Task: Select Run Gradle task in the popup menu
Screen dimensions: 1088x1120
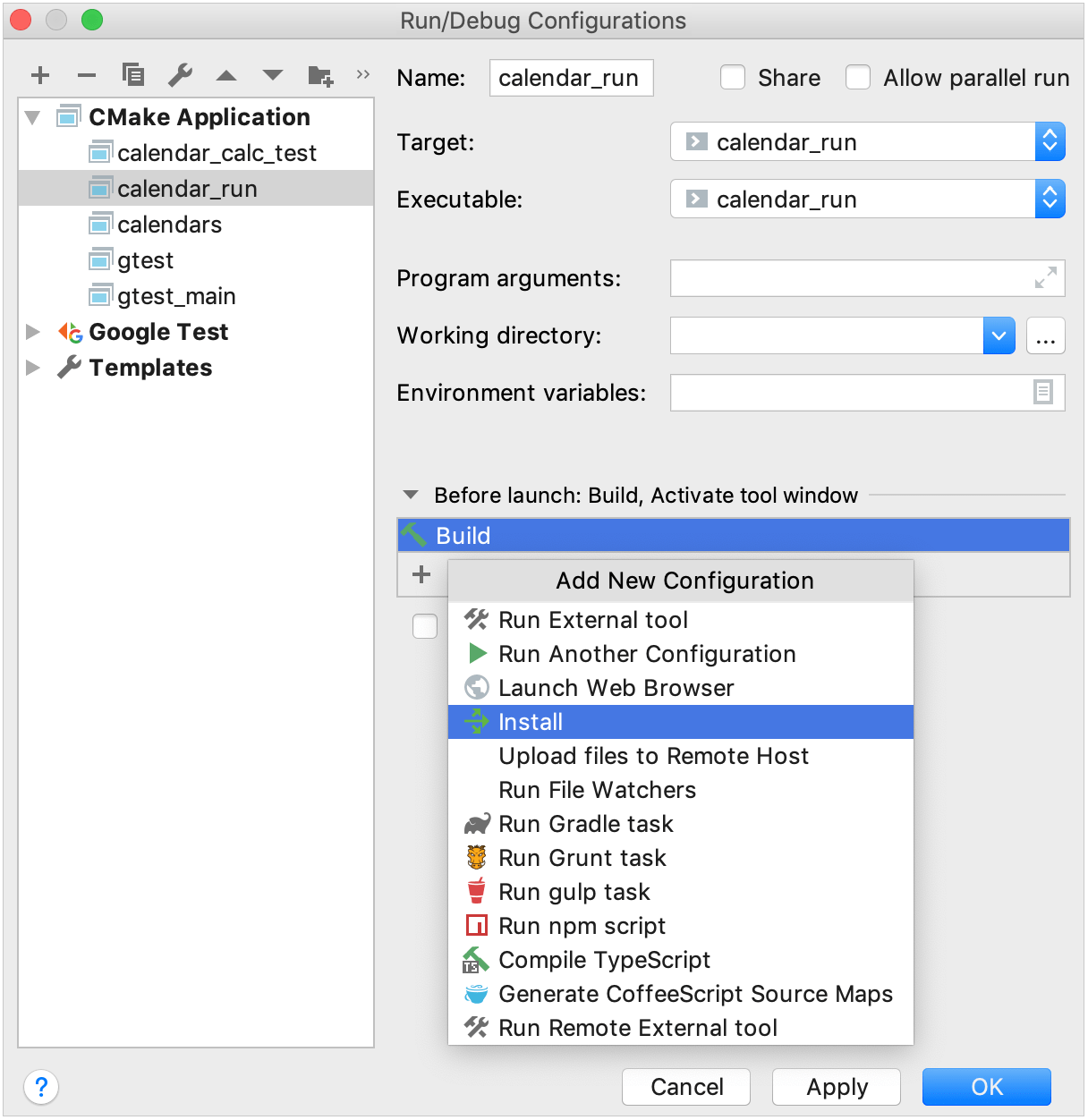Action: 586,824
